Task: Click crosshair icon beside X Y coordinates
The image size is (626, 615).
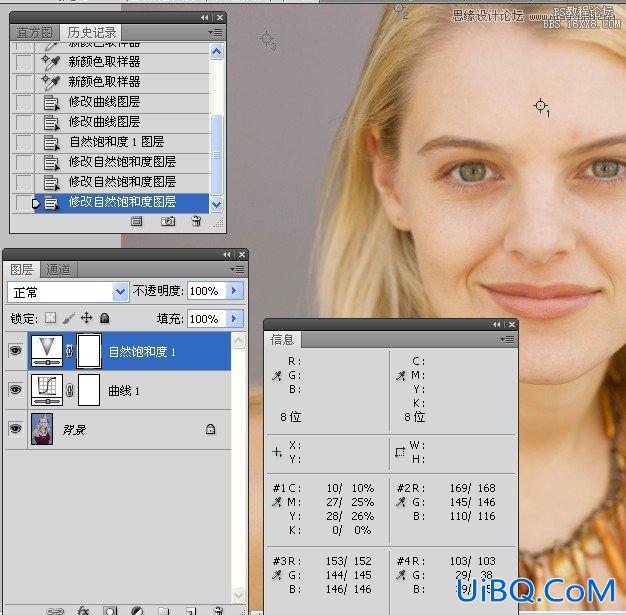Action: pyautogui.click(x=277, y=452)
